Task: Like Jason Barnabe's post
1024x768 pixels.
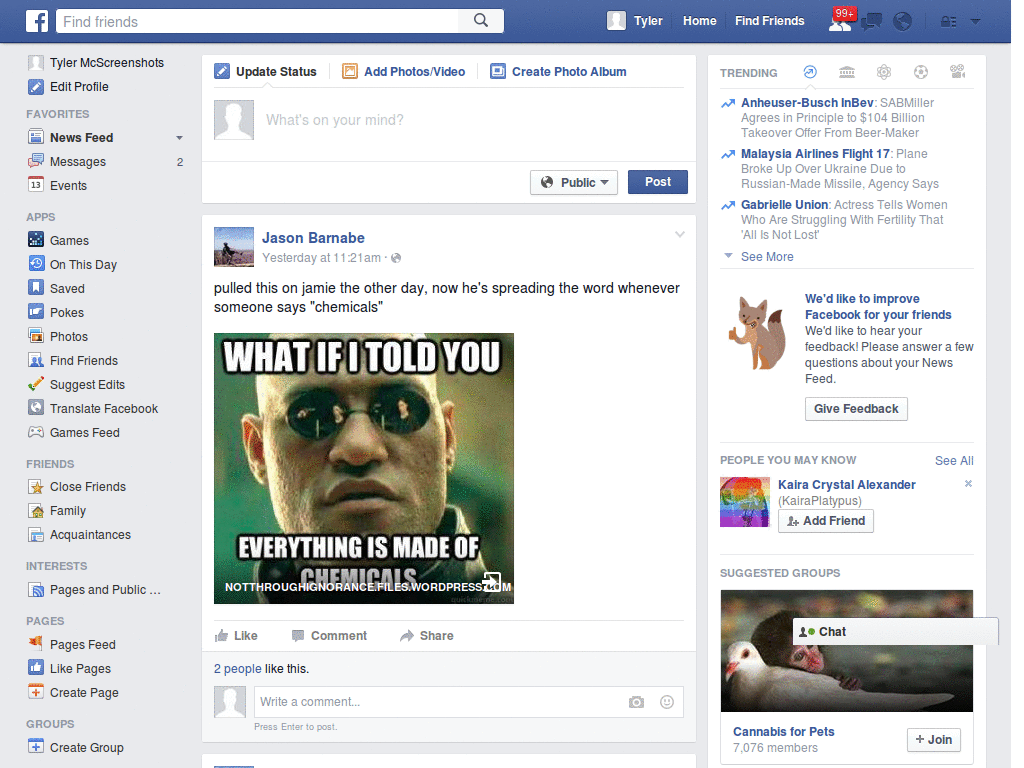Action: (236, 635)
